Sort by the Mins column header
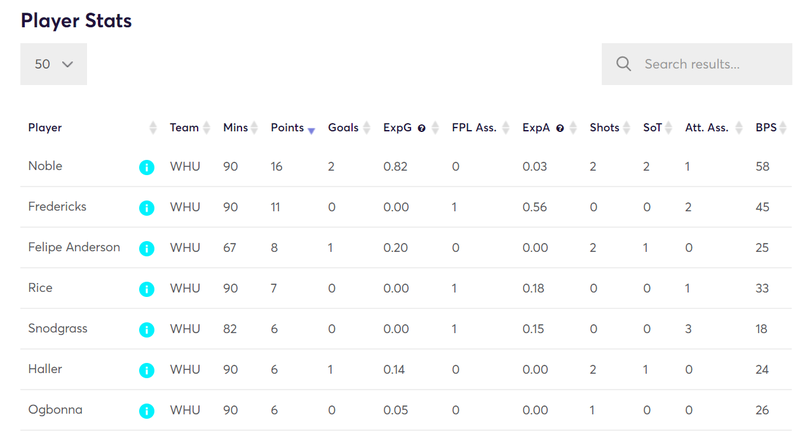This screenshot has width=800, height=434. point(240,127)
